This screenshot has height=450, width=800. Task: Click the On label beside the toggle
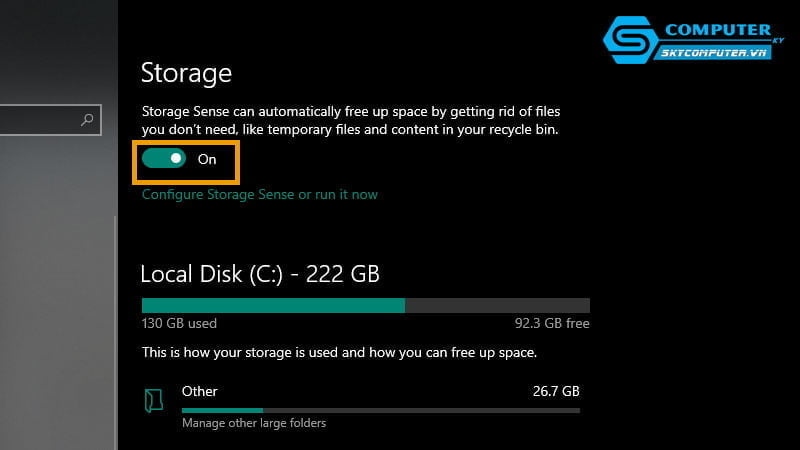click(207, 160)
